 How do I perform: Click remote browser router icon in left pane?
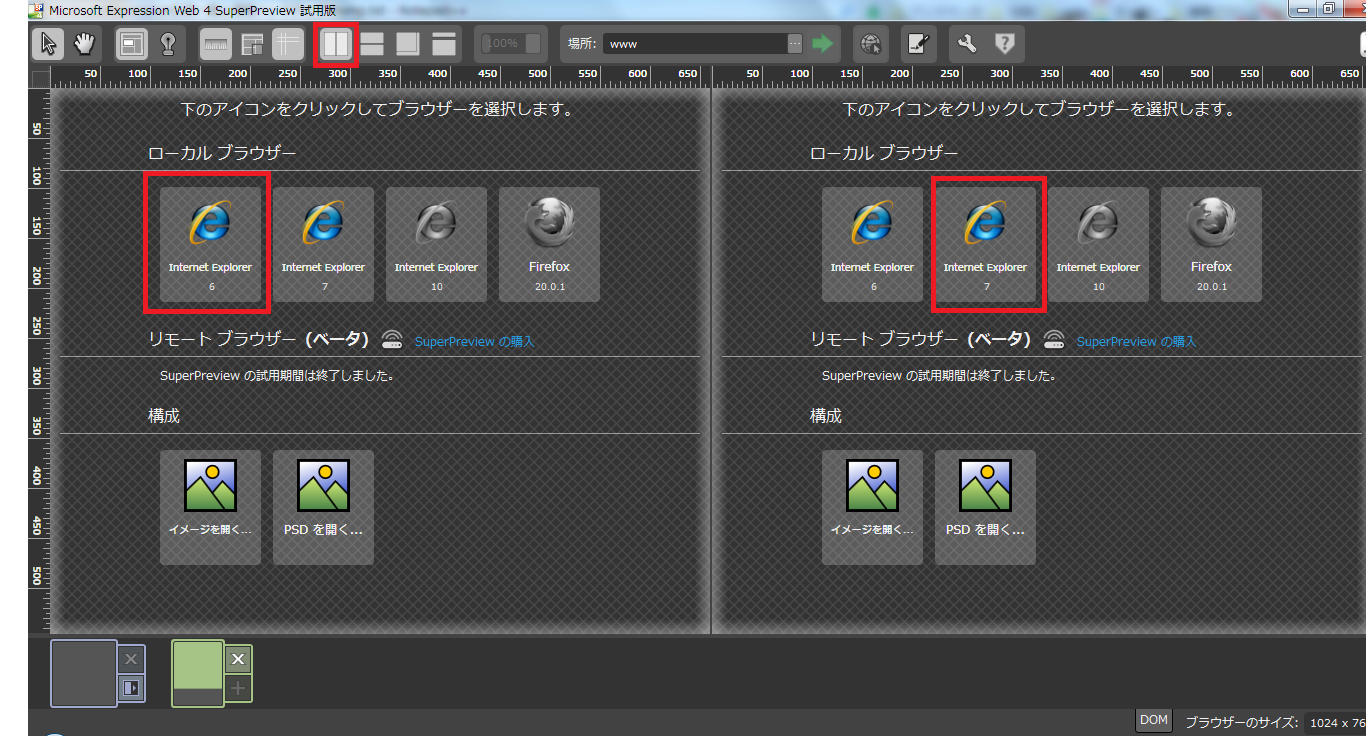(x=392, y=340)
